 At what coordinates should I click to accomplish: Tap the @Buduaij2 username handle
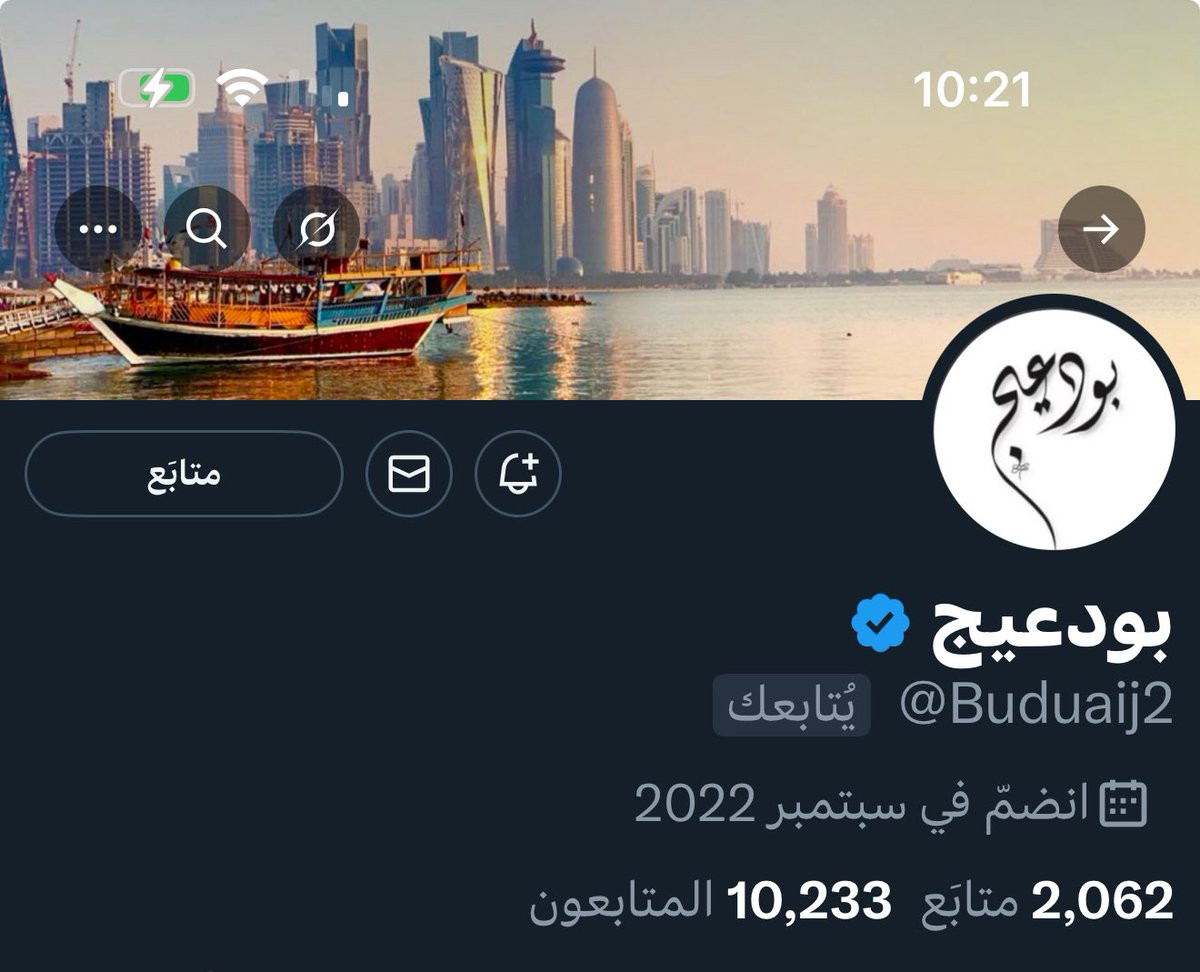1035,706
